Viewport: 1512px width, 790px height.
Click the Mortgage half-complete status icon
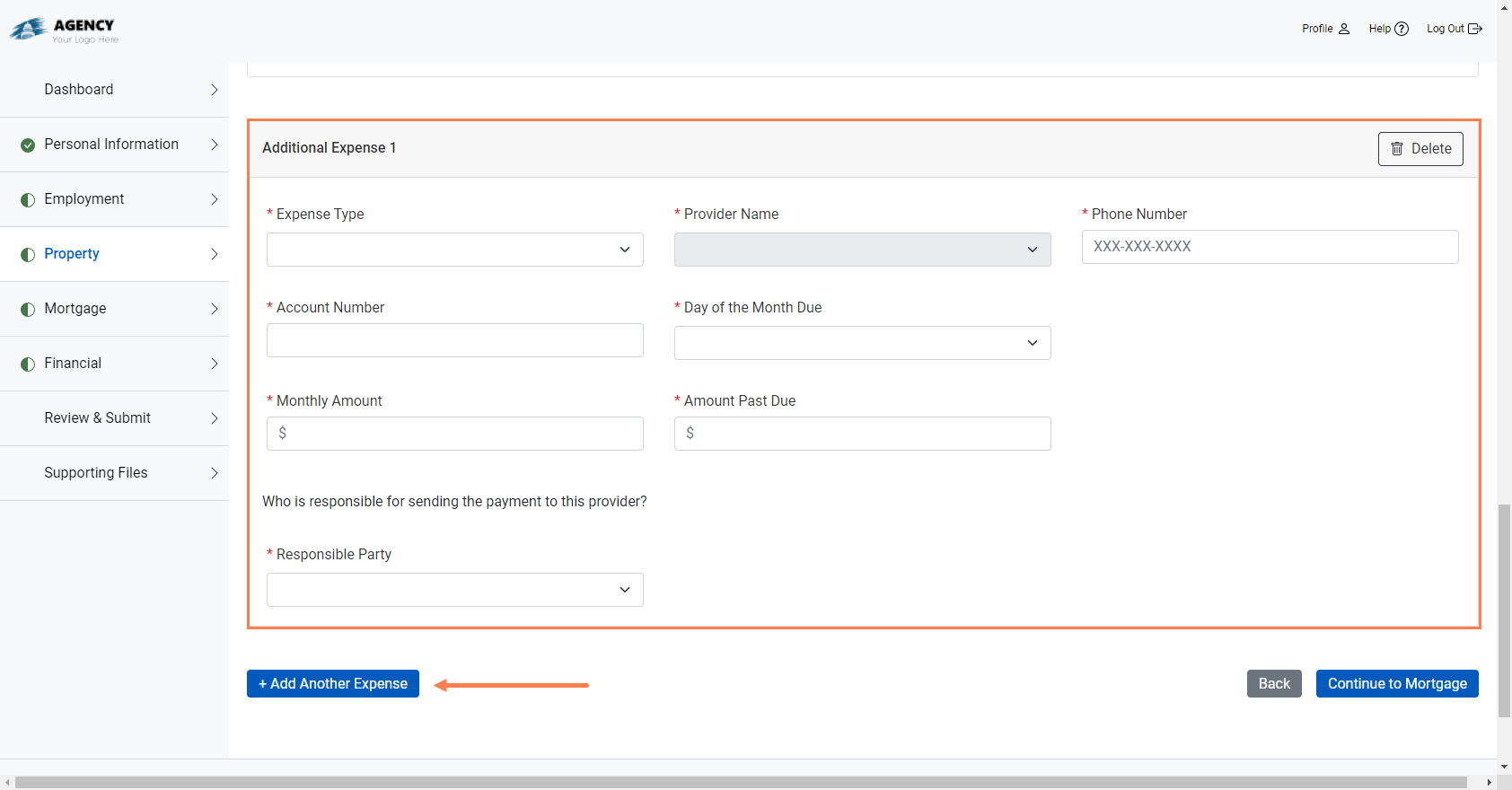[28, 309]
